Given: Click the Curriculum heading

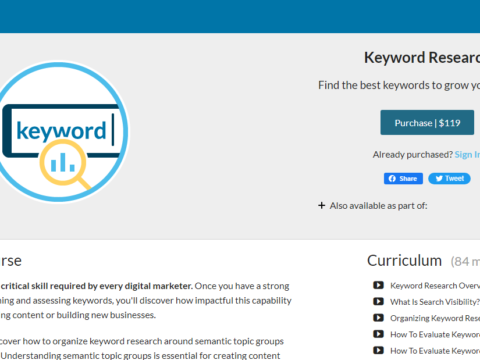Looking at the screenshot, I should pos(404,261).
